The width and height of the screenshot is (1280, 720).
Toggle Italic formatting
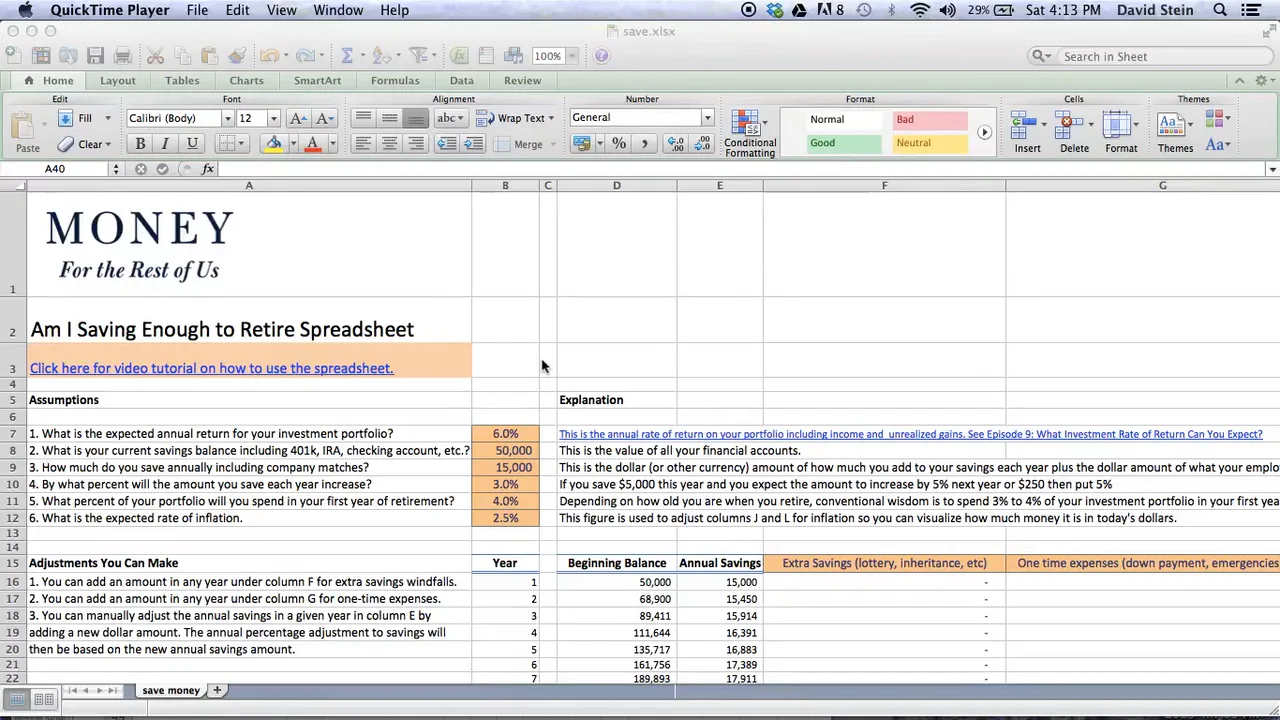click(x=165, y=144)
